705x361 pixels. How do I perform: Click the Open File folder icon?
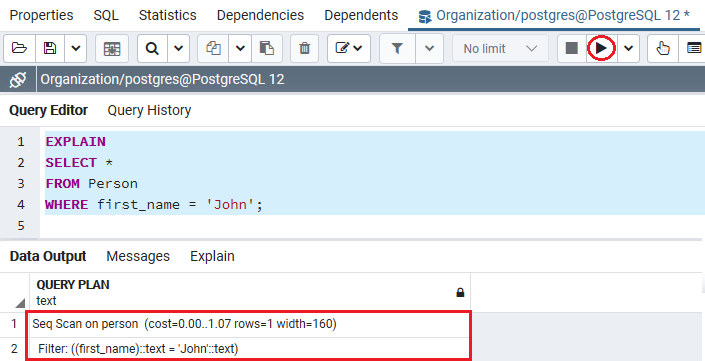(x=19, y=48)
